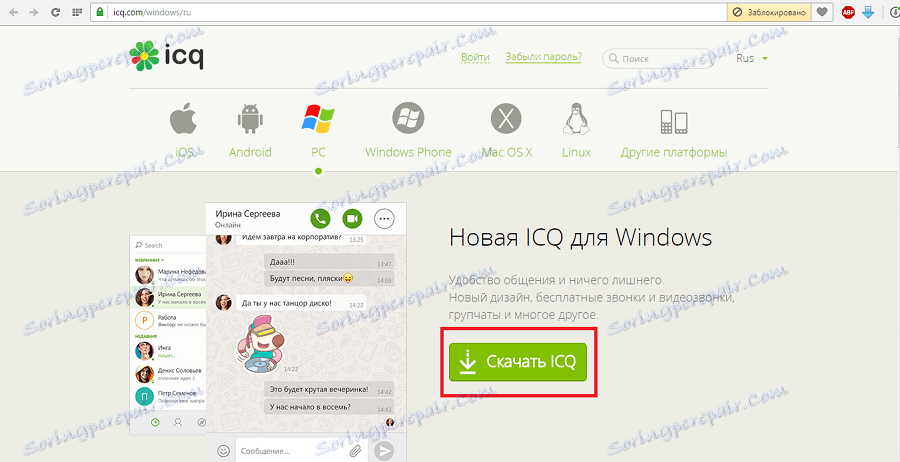Add page to favorites heart icon
This screenshot has height=462, width=900.
click(x=823, y=12)
